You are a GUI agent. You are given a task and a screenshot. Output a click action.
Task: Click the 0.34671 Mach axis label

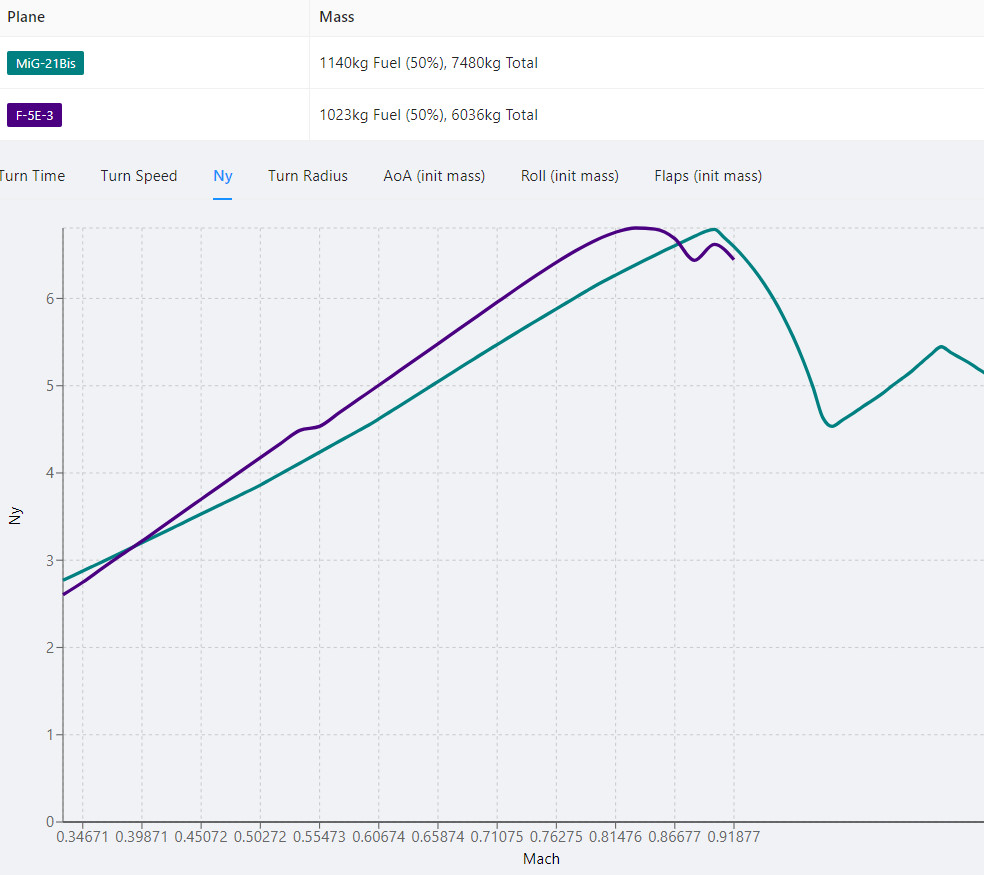(82, 837)
